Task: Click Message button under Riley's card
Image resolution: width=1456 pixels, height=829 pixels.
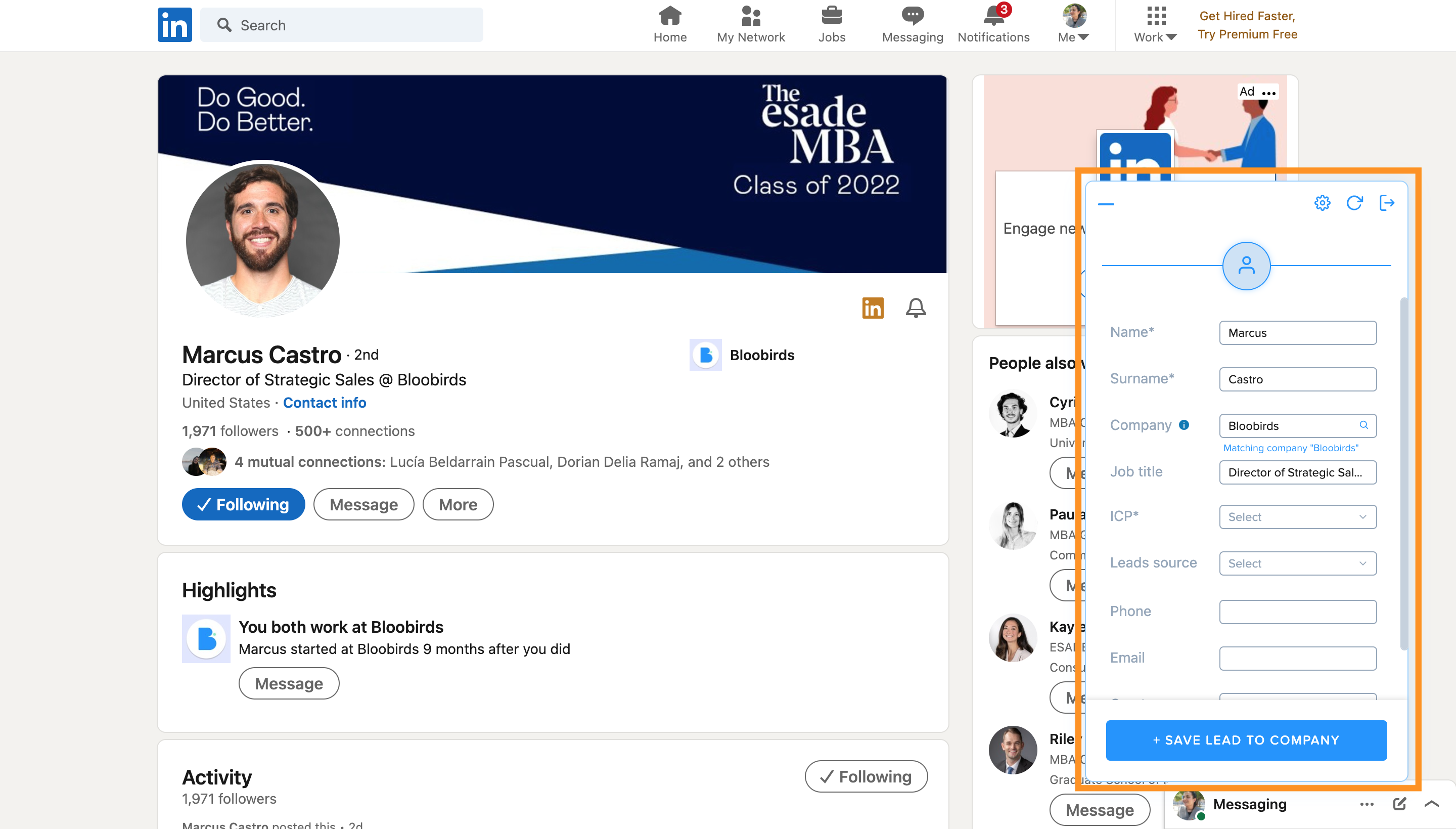Action: pyautogui.click(x=1099, y=810)
